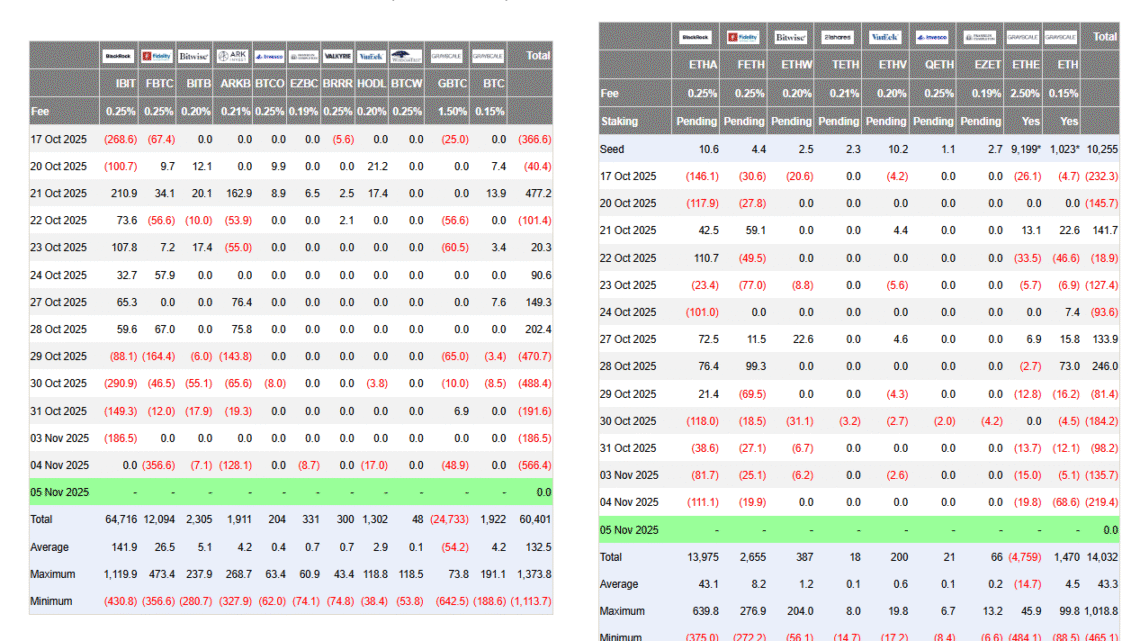The image size is (1140, 641).
Task: Click the ETHE ticker header
Action: coord(1026,64)
